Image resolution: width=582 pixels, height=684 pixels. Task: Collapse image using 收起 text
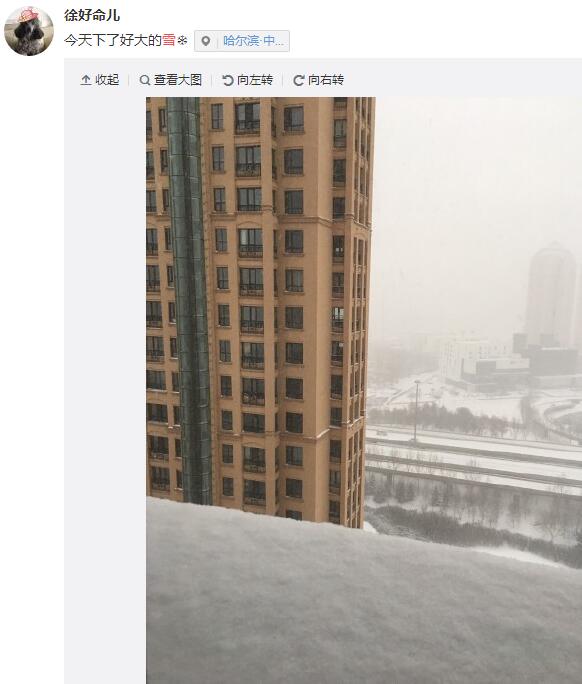click(107, 80)
